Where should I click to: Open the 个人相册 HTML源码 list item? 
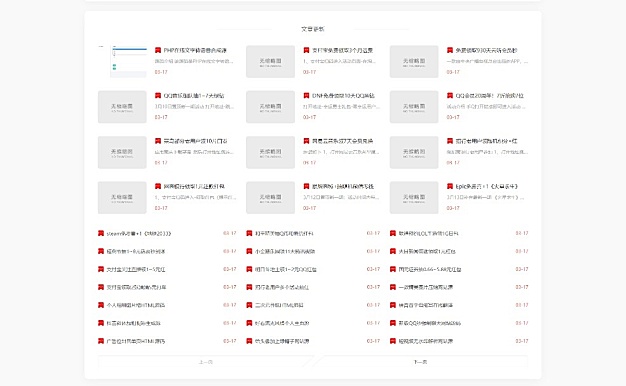(x=136, y=305)
